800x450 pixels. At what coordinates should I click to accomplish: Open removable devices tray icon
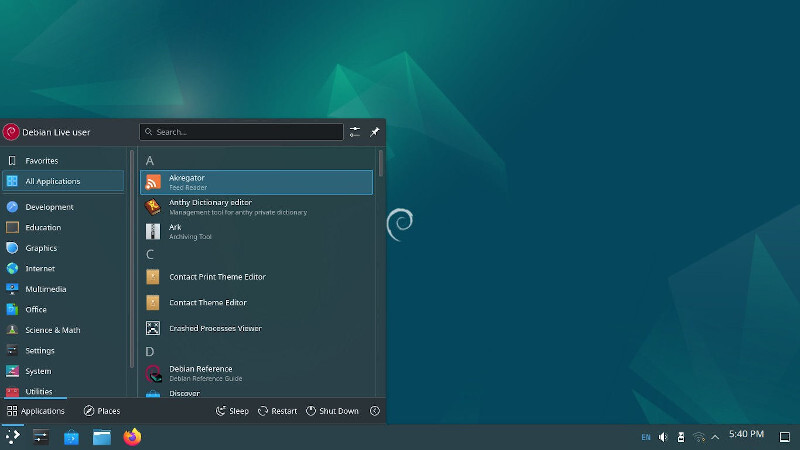[681, 437]
